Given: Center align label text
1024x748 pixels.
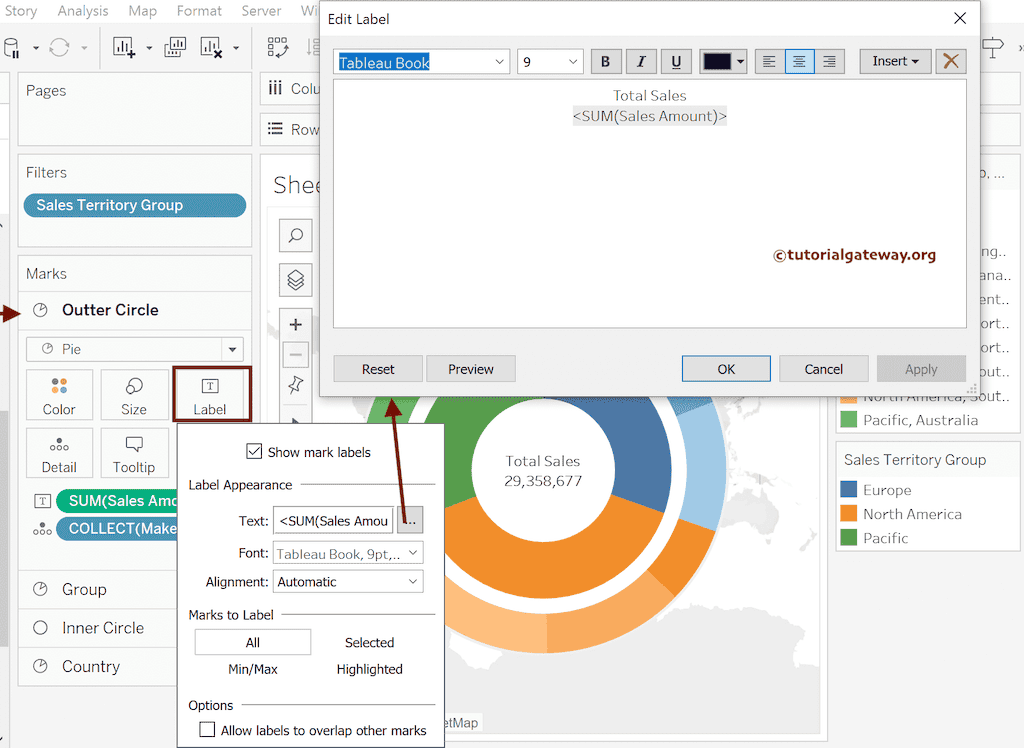Looking at the screenshot, I should tap(799, 61).
